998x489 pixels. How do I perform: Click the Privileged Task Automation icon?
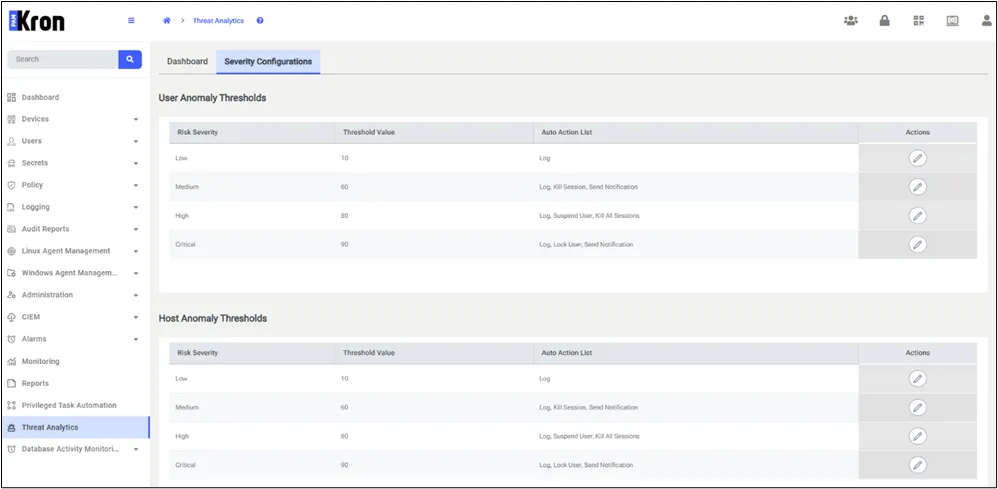tap(11, 405)
